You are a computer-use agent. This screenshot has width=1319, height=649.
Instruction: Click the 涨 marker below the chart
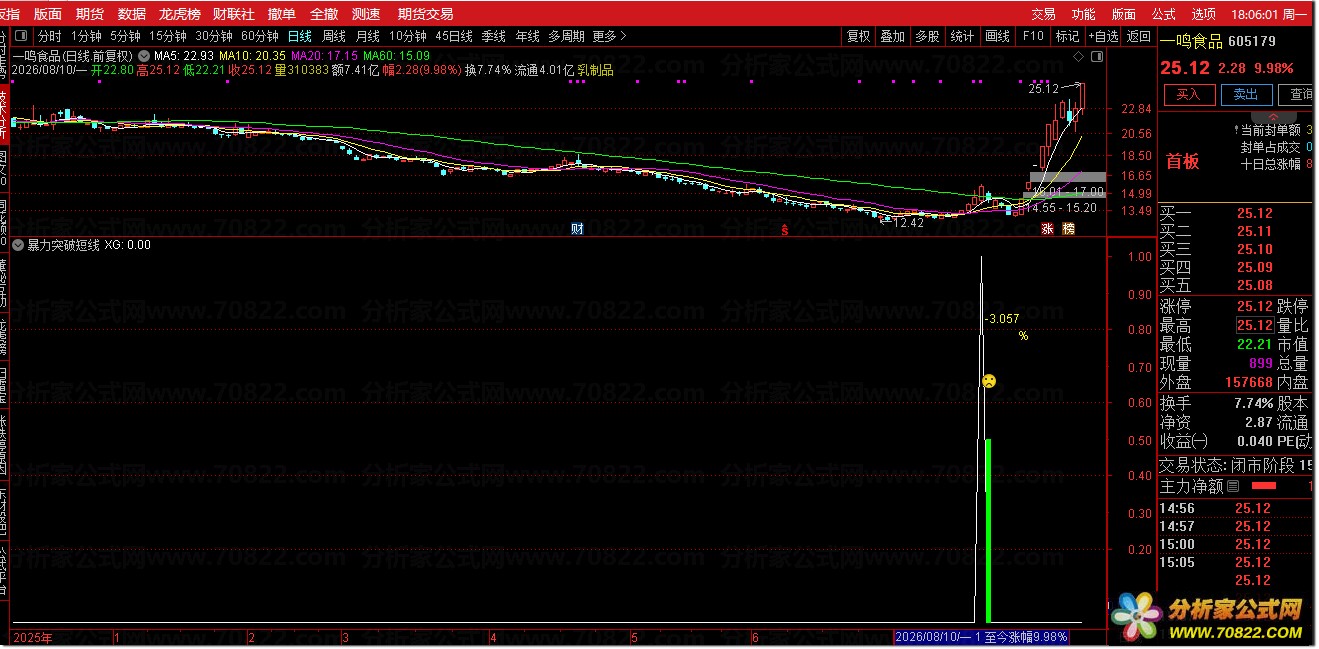pos(1048,229)
